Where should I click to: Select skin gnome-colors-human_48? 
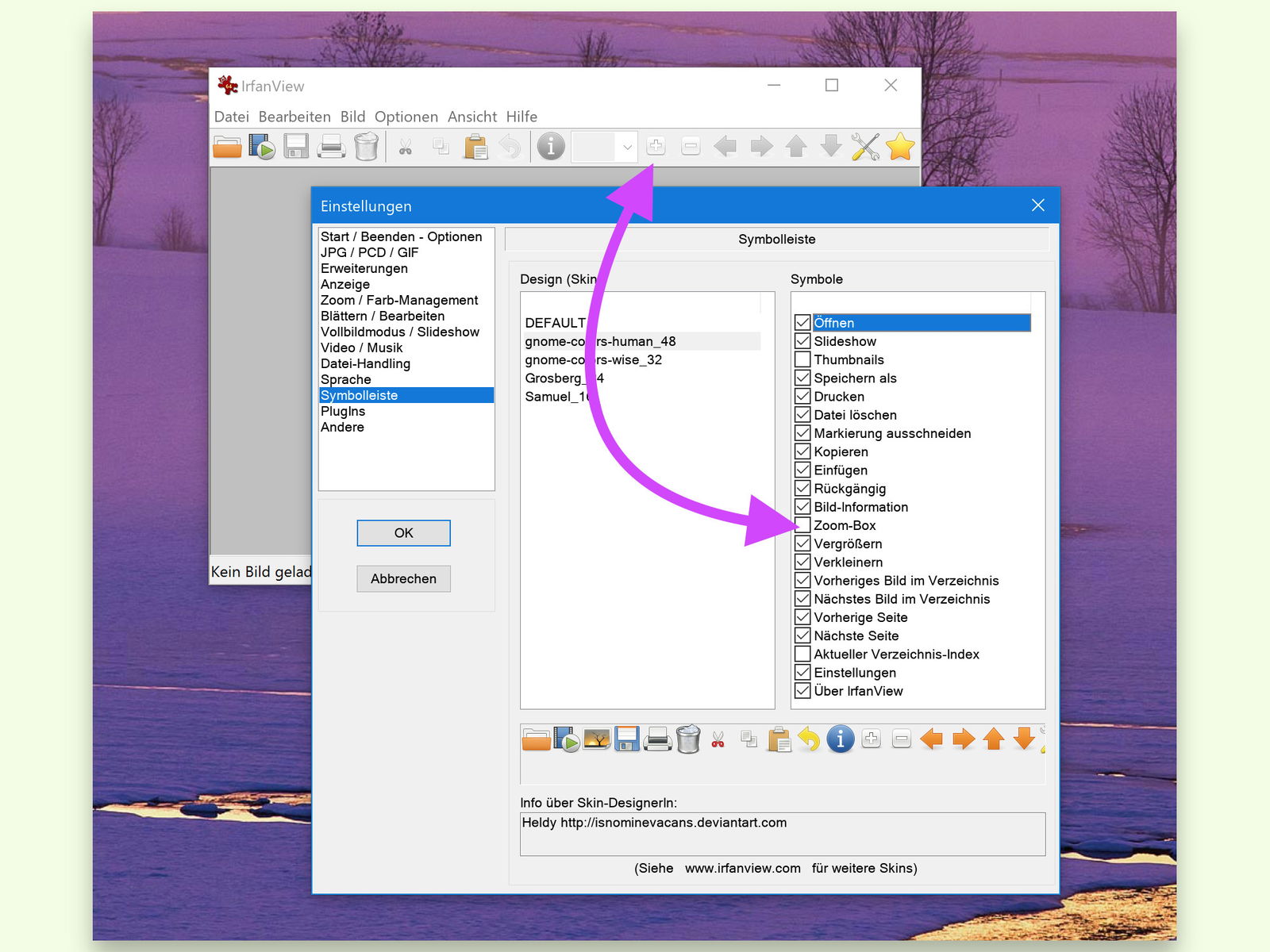601,341
